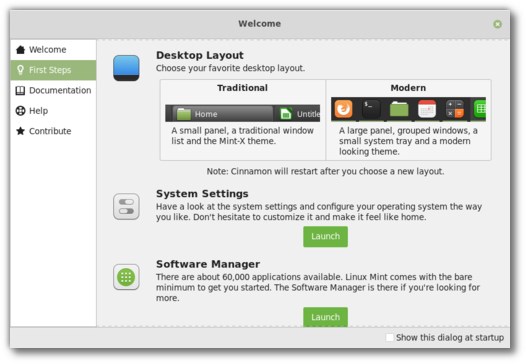Click the terminal icon in Modern preview
Viewport: 526px width, 364px height.
pos(371,109)
